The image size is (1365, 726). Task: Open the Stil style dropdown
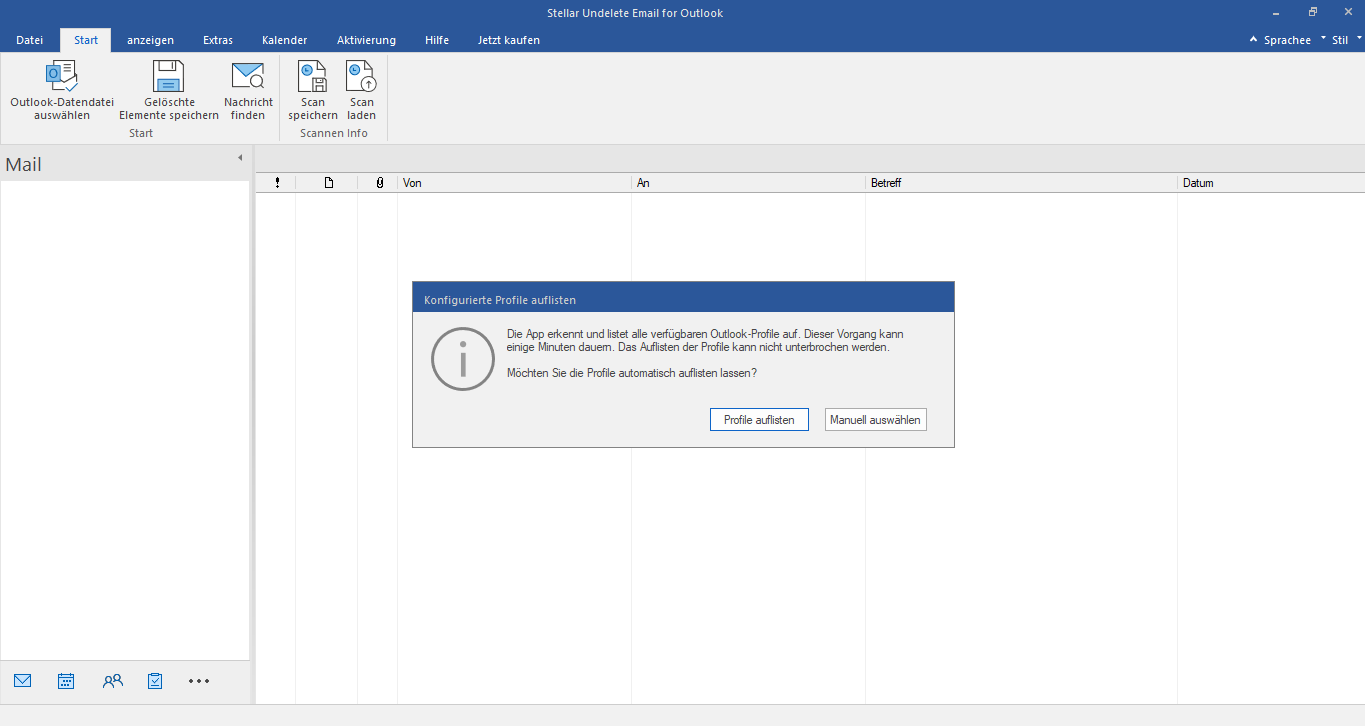click(x=1340, y=40)
